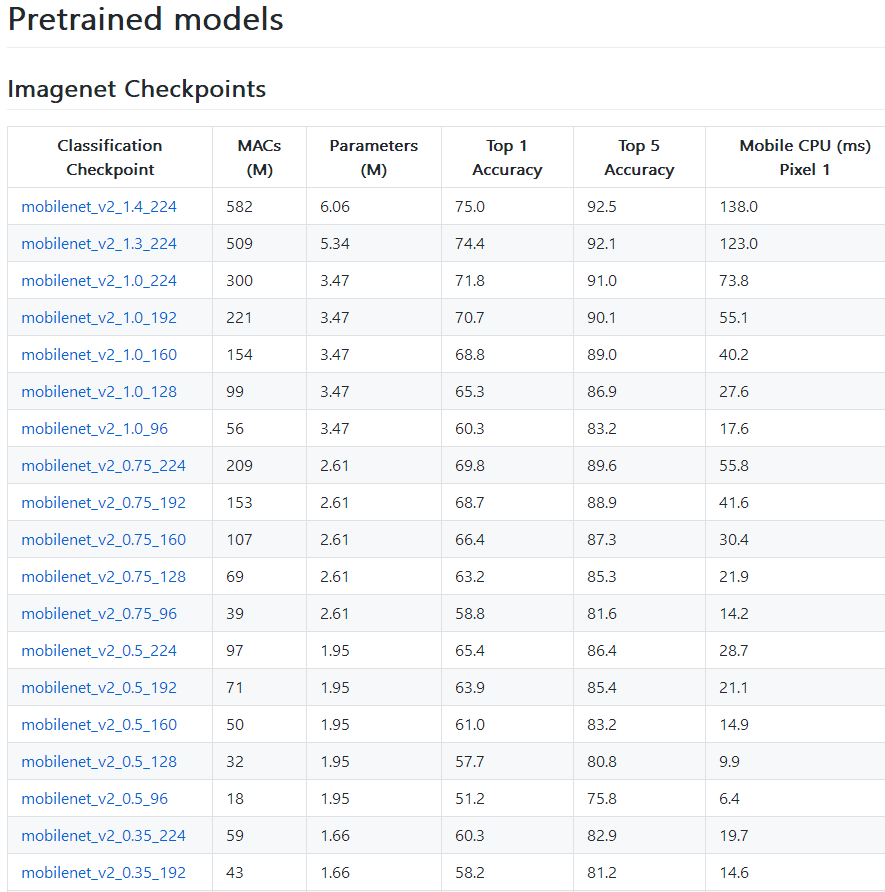
Task: Select the mobilenet_v2_1.0_160 link
Action: click(x=98, y=354)
